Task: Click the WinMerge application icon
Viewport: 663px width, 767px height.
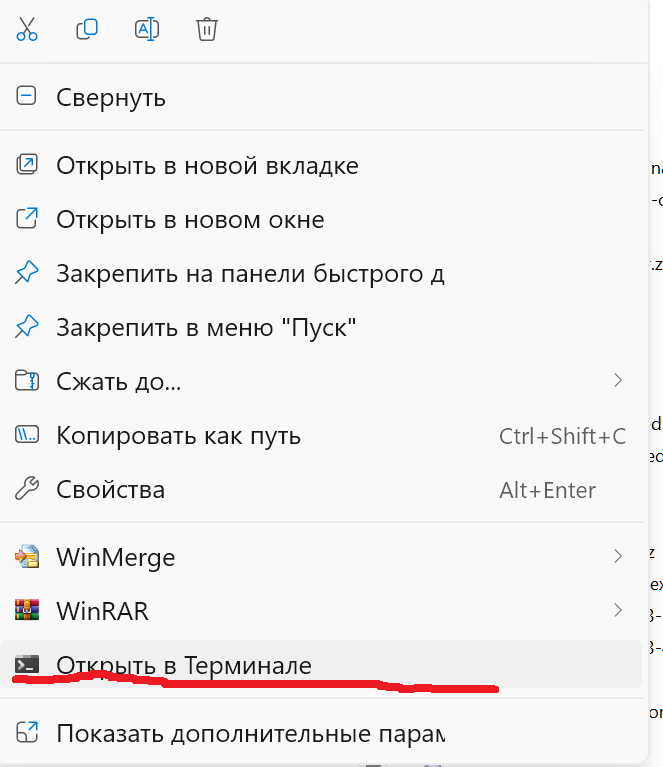Action: pyautogui.click(x=27, y=556)
